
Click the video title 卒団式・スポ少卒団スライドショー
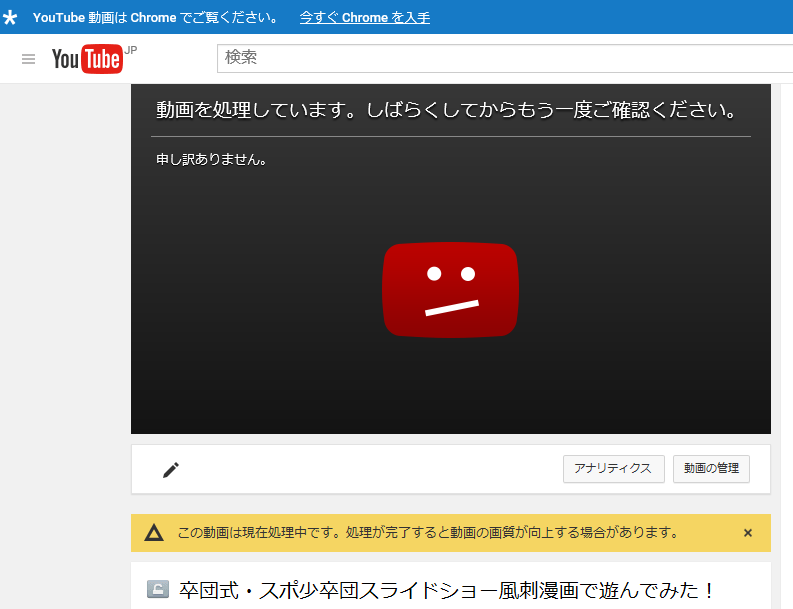[x=447, y=590]
